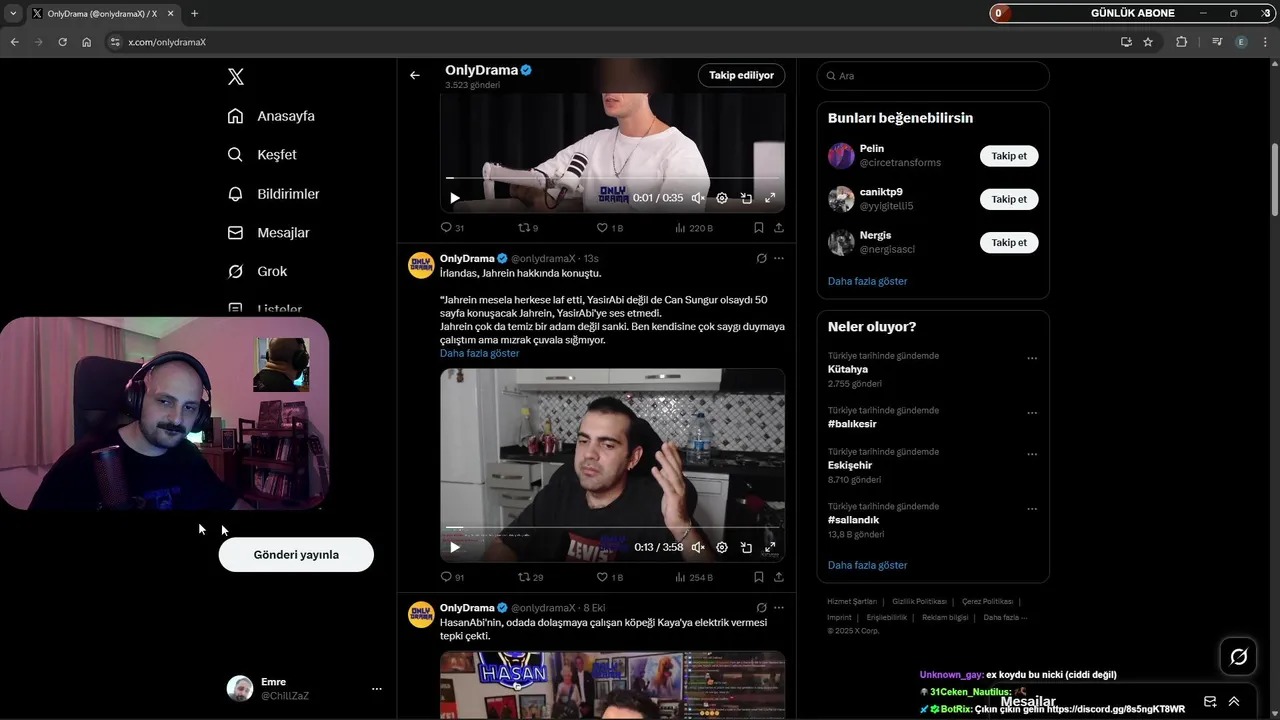
Task: Open Anasayfa home in the sidebar
Action: (x=271, y=116)
